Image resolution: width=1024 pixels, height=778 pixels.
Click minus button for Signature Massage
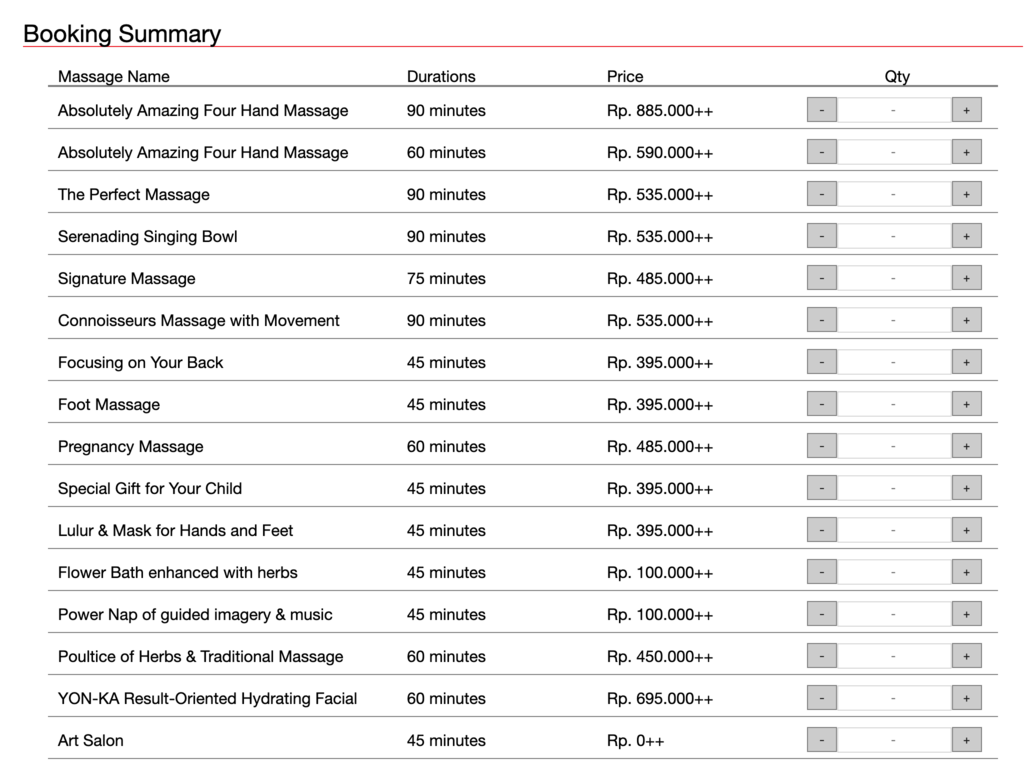point(822,278)
